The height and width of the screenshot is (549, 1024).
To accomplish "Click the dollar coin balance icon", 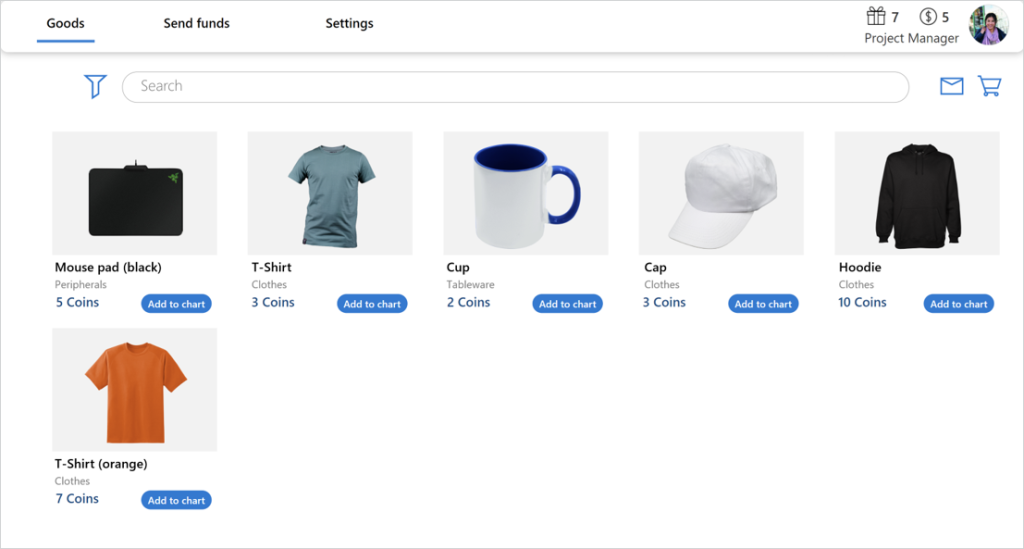I will (x=928, y=16).
